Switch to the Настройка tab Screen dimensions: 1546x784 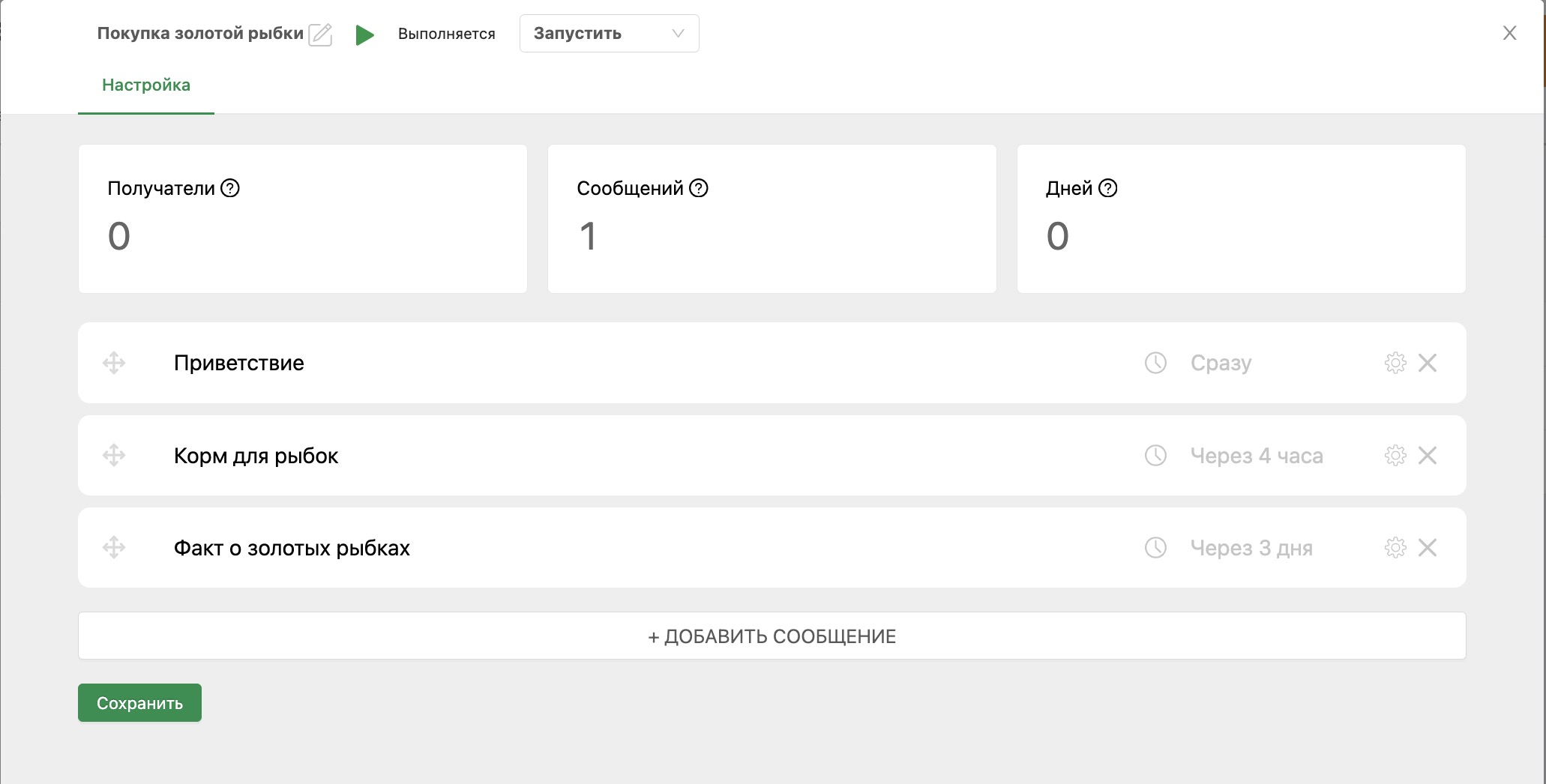[146, 85]
